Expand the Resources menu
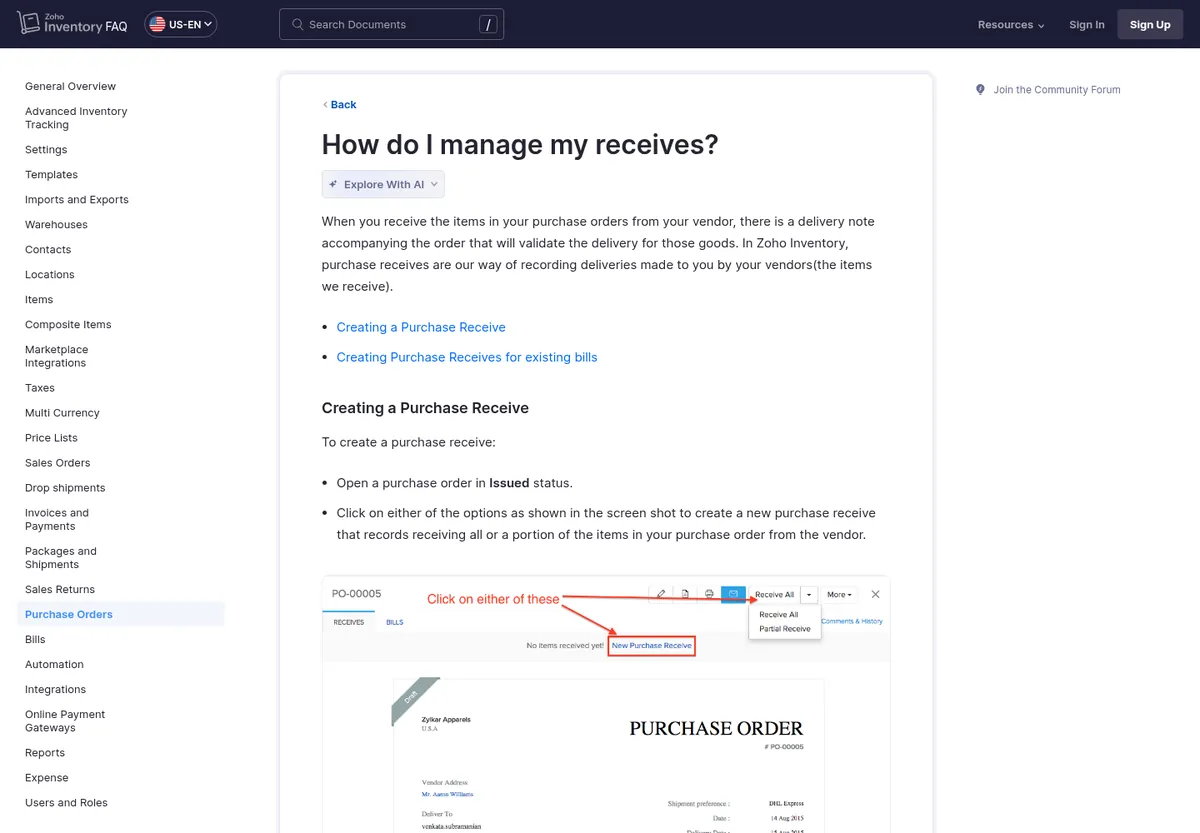The width and height of the screenshot is (1200, 833). (x=1011, y=25)
